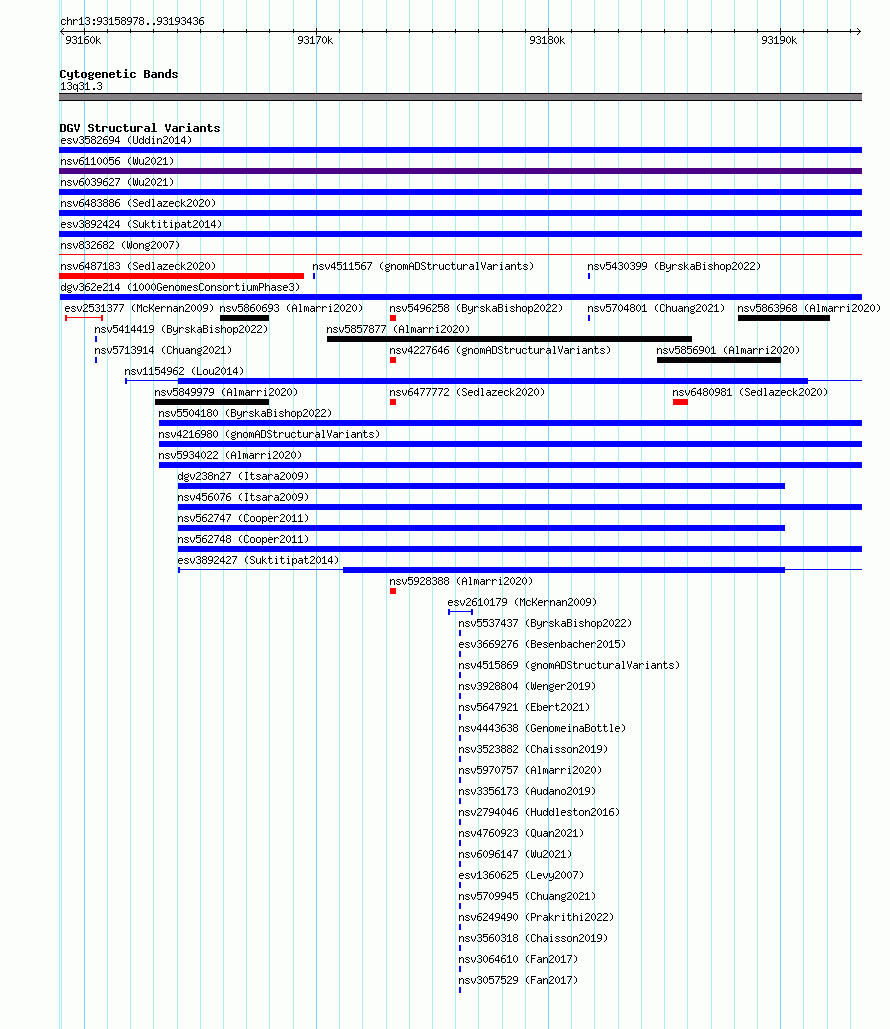Click nsv832682 (Wong2007) label
The image size is (890, 1029).
pyautogui.click(x=120, y=245)
